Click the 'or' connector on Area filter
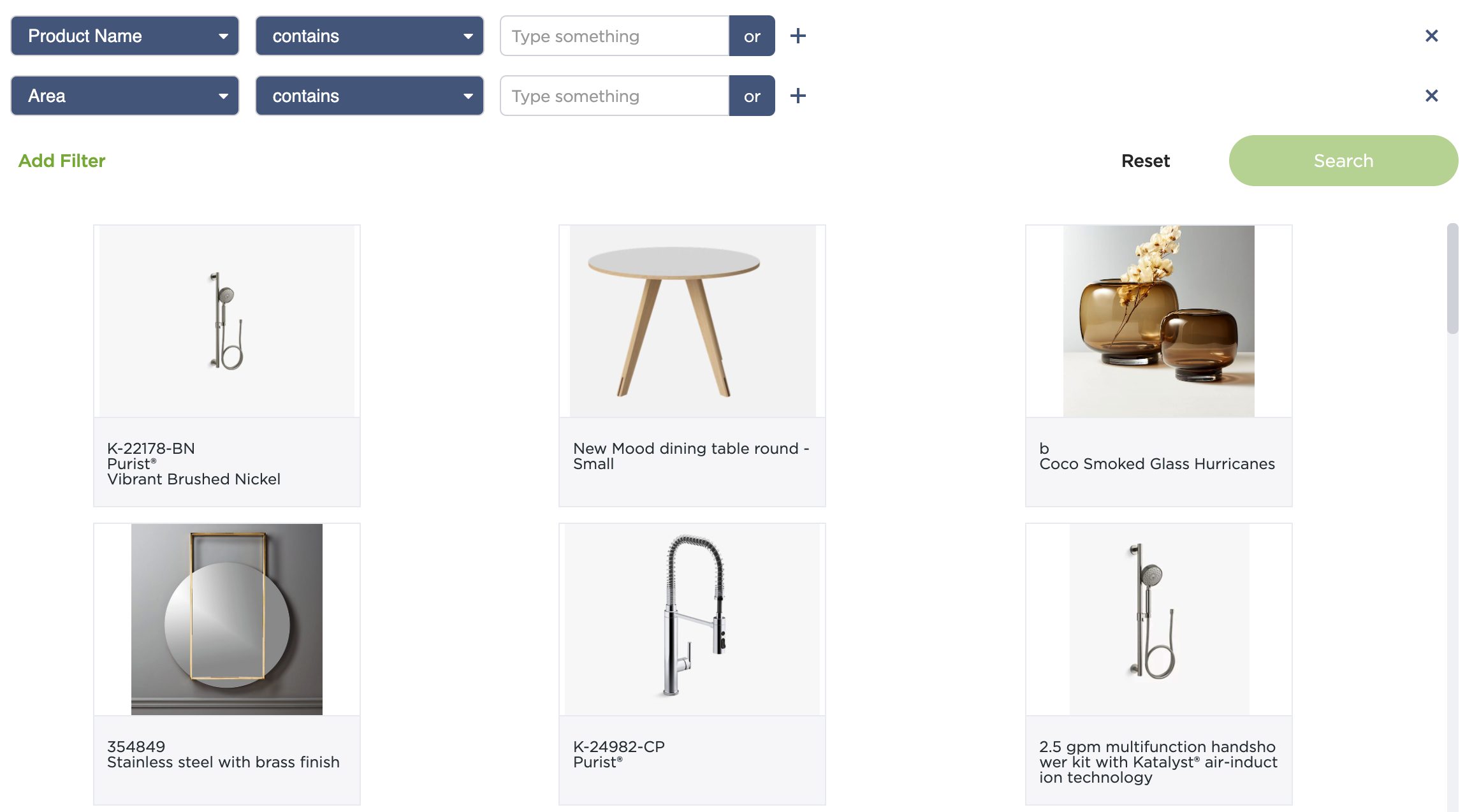This screenshot has height=812, width=1472. [752, 96]
